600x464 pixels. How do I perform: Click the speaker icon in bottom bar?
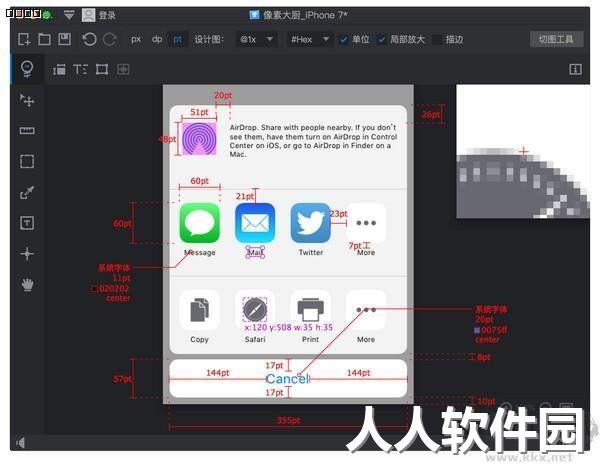pyautogui.click(x=21, y=443)
